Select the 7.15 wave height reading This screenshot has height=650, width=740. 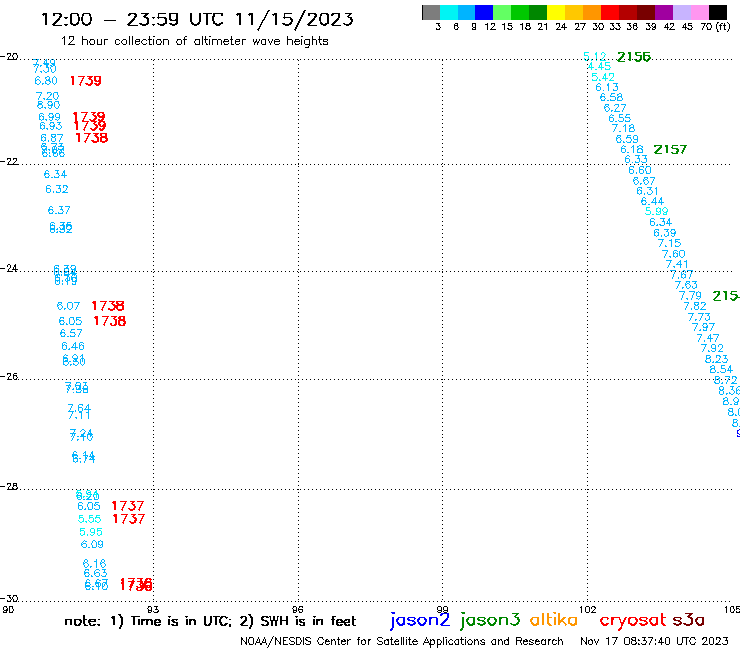tap(670, 244)
